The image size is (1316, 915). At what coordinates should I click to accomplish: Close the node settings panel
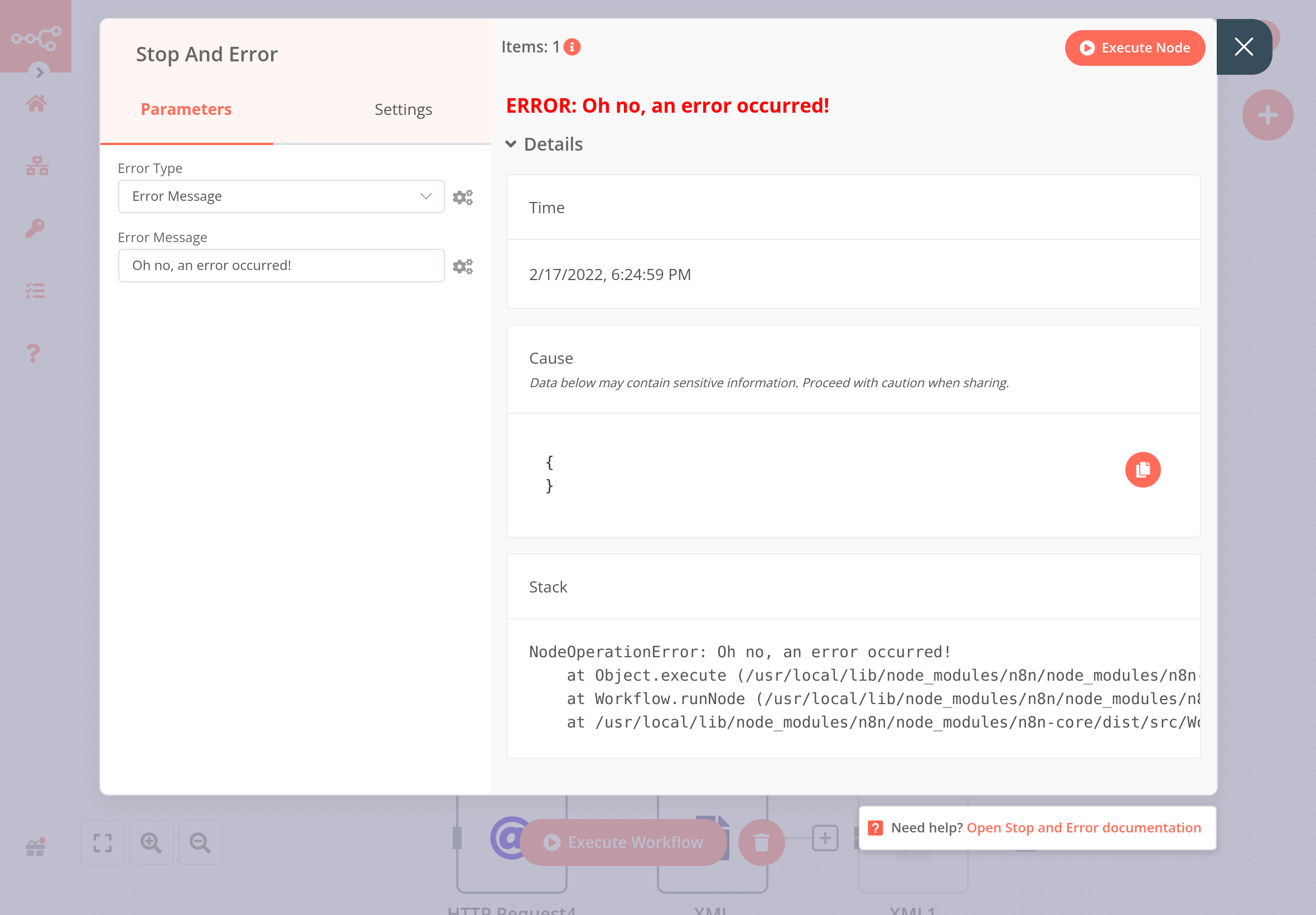[x=1244, y=47]
